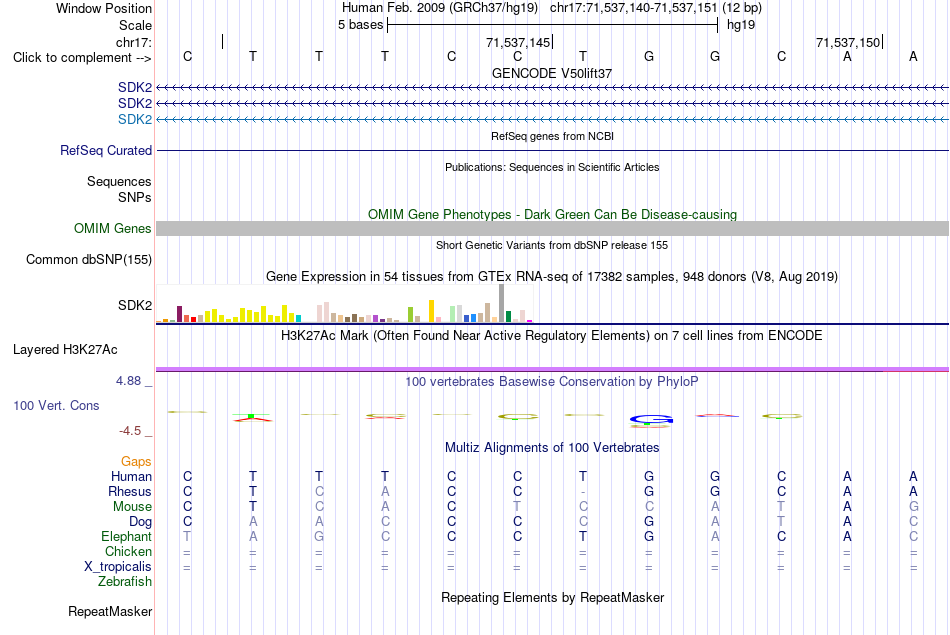
Task: Open 'RefSeq genes from NCBI' track title
Action: tap(552, 136)
